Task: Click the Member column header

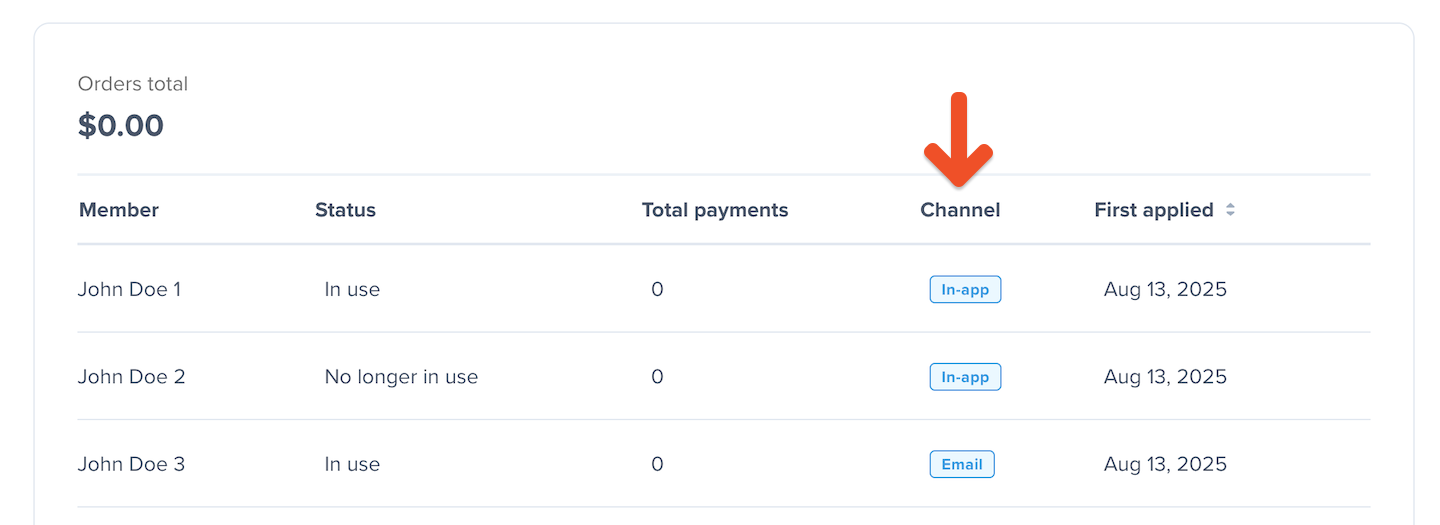Action: click(x=119, y=210)
